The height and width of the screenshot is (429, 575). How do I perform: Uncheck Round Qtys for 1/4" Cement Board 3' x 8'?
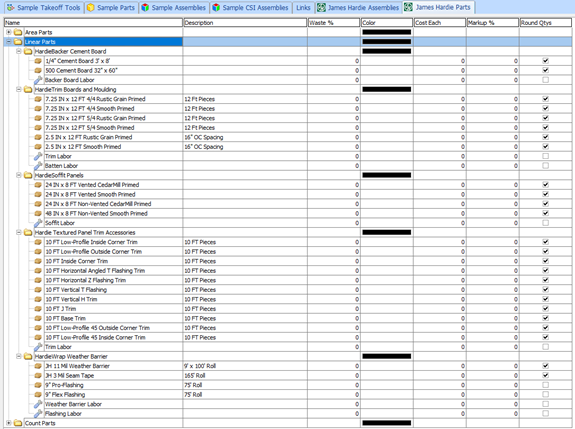pyautogui.click(x=545, y=61)
